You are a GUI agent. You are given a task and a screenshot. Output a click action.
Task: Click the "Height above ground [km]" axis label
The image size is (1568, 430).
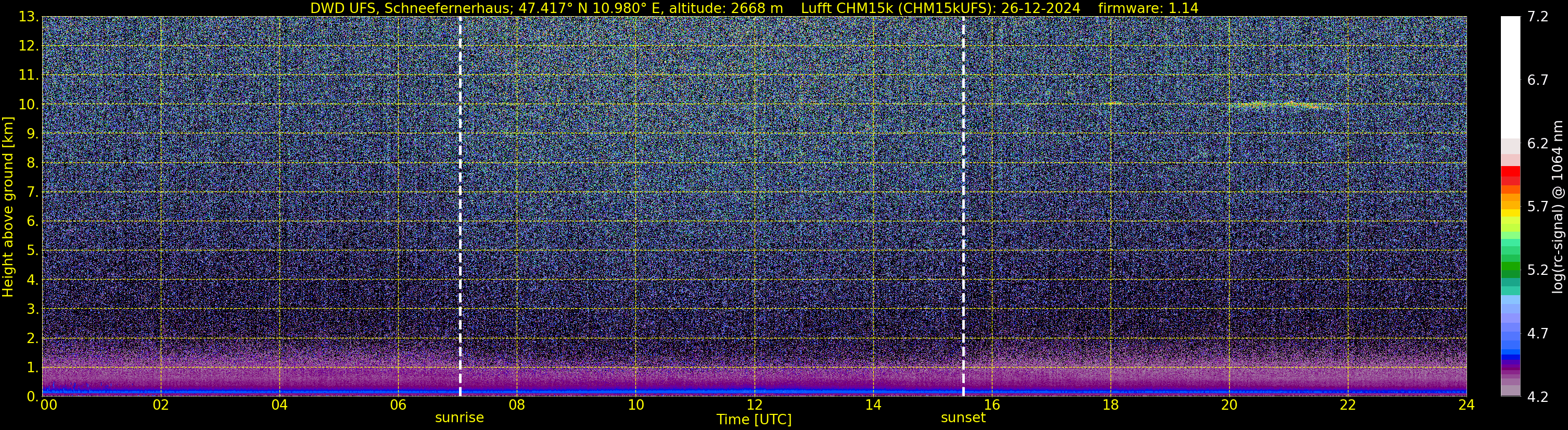pyautogui.click(x=8, y=207)
